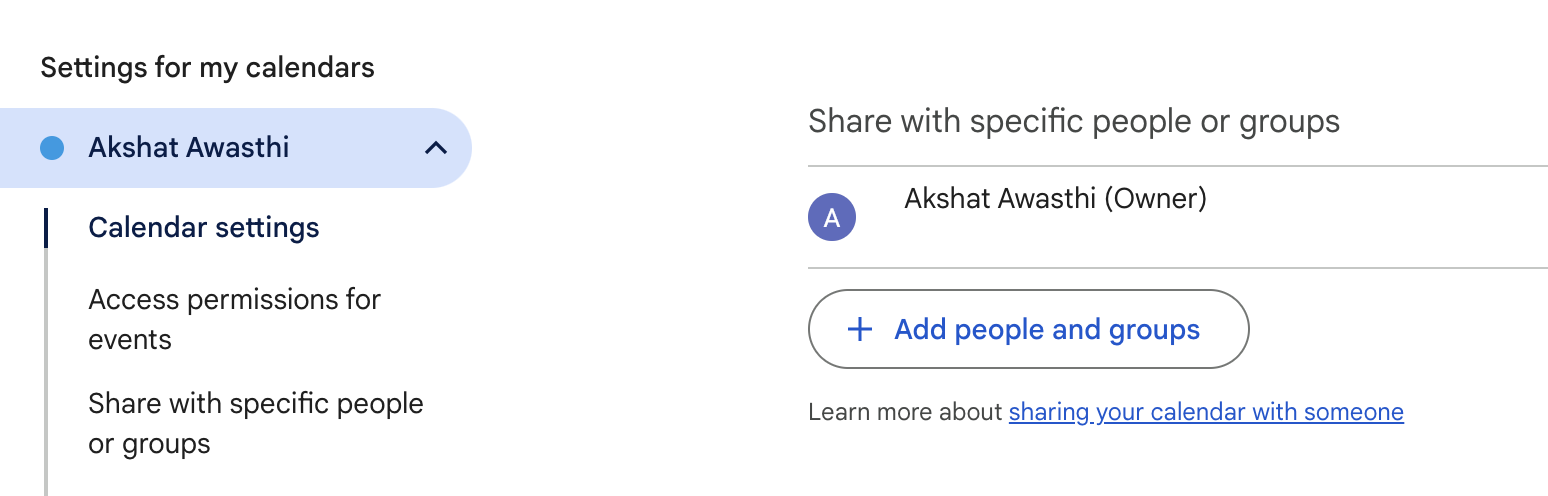Collapse the Akshat Awasthi section with the chevron

click(x=435, y=148)
